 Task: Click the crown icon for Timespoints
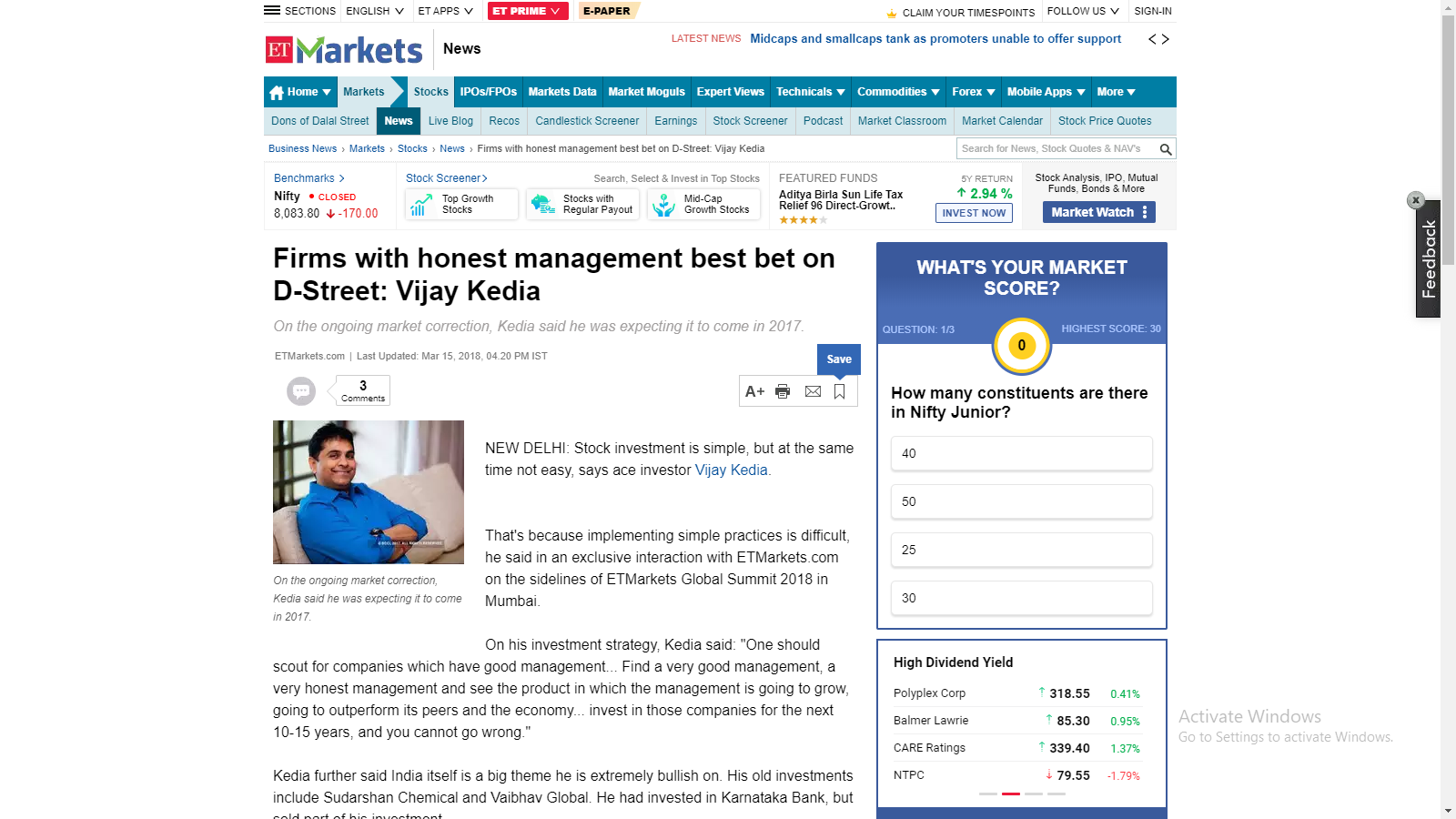pyautogui.click(x=892, y=14)
